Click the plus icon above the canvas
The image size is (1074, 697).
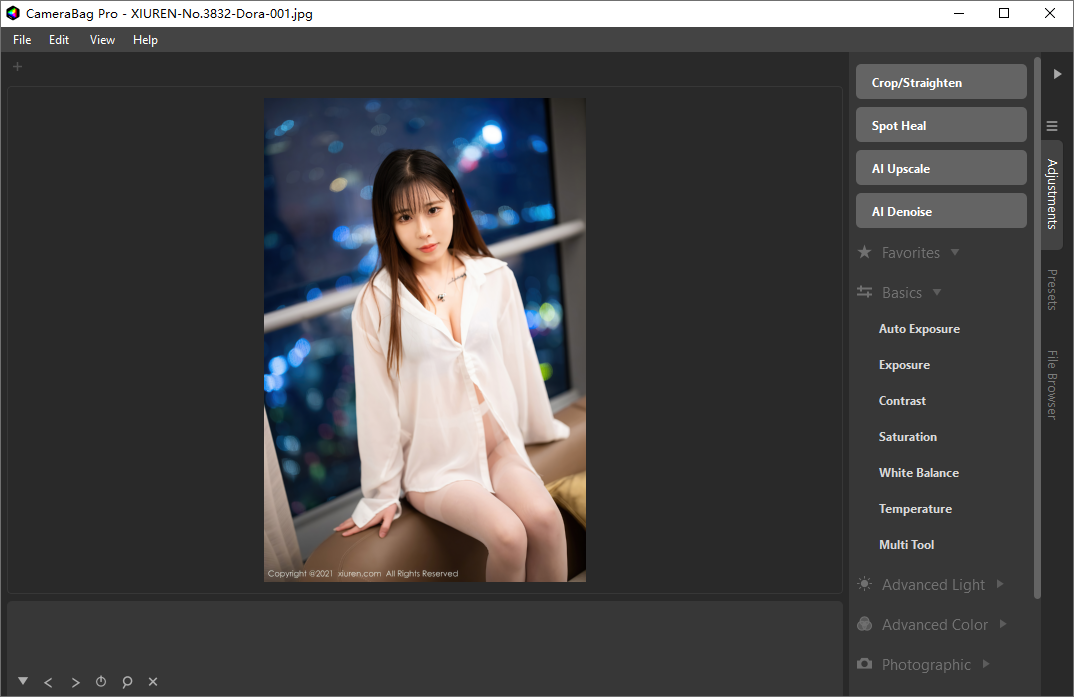(x=16, y=66)
